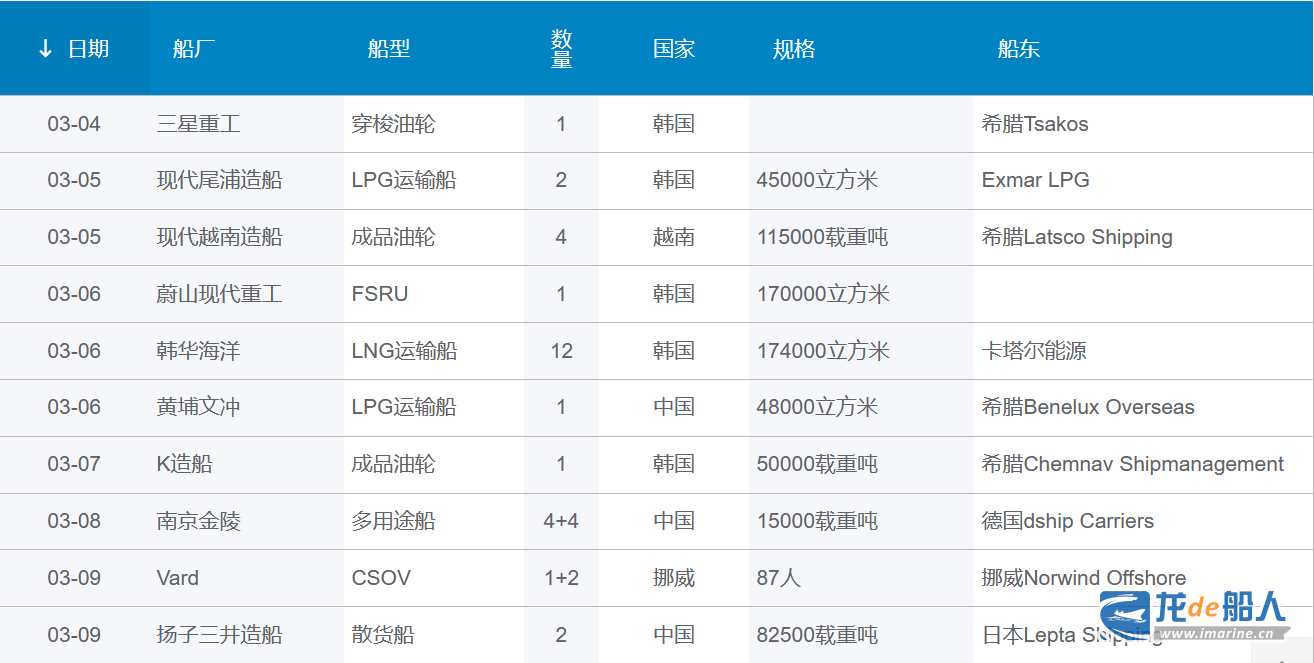Select spec 115000载重吨
The width and height of the screenshot is (1314, 663).
point(823,237)
